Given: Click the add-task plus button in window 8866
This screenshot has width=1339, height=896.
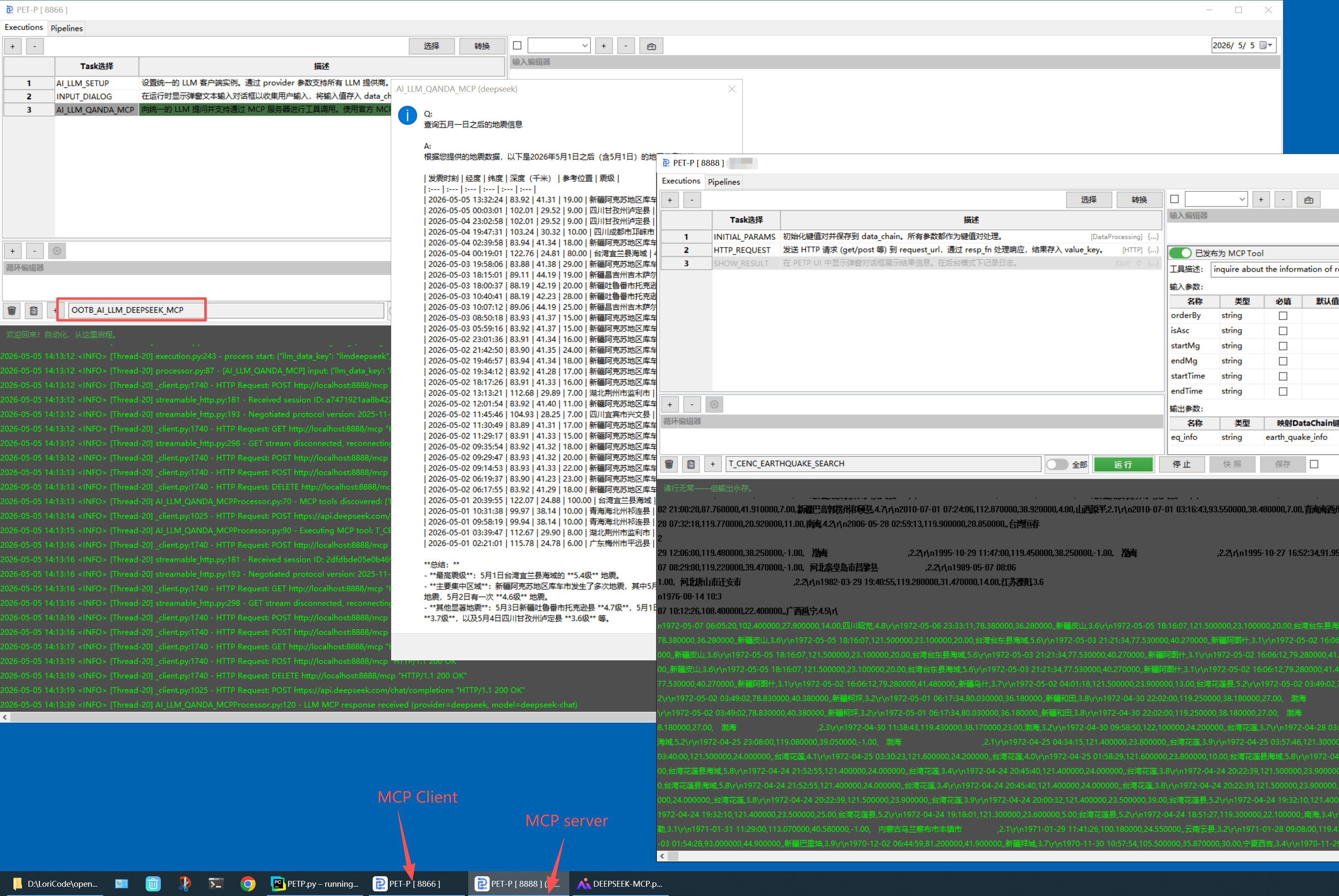Looking at the screenshot, I should click(13, 46).
